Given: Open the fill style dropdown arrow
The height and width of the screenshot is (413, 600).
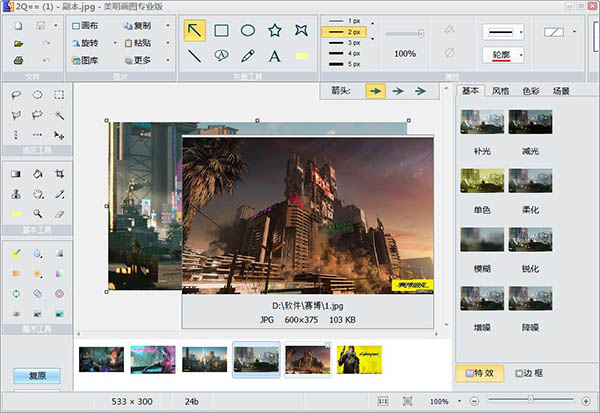Looking at the screenshot, I should [574, 32].
